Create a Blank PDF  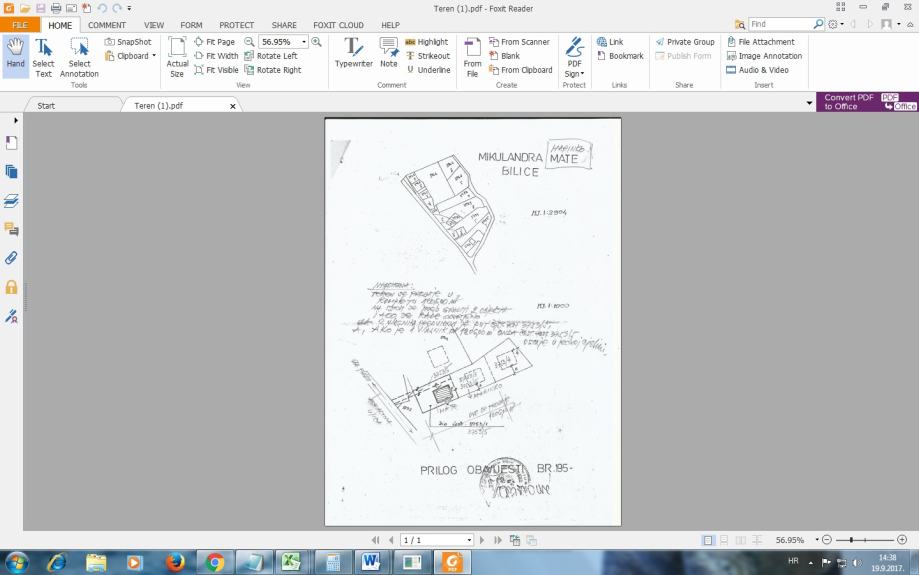pos(505,56)
